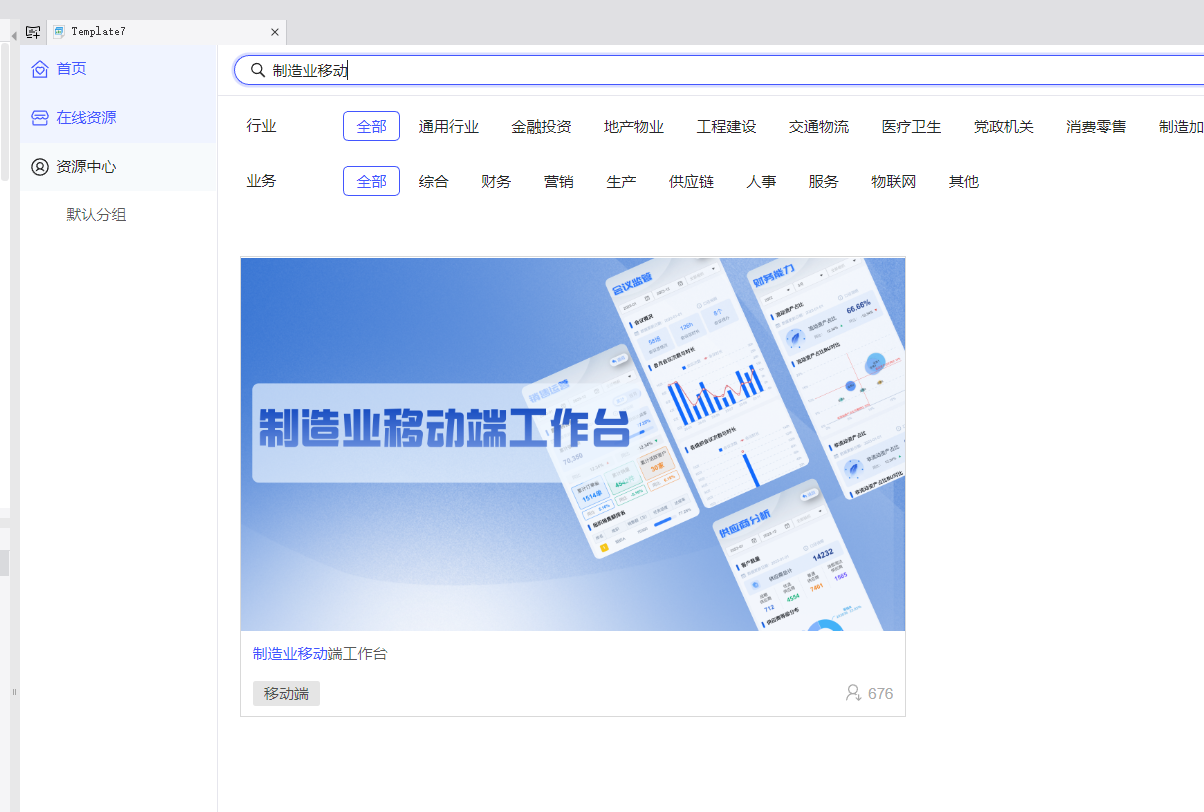Collapse the left panel with the small arrow
1204x812 pixels.
[x=13, y=36]
